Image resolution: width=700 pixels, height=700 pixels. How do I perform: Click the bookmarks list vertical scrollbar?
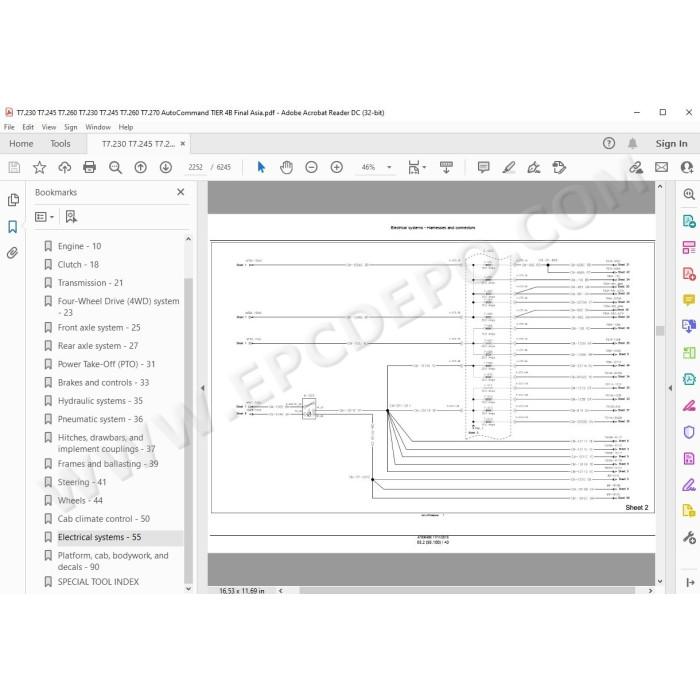pos(188,429)
